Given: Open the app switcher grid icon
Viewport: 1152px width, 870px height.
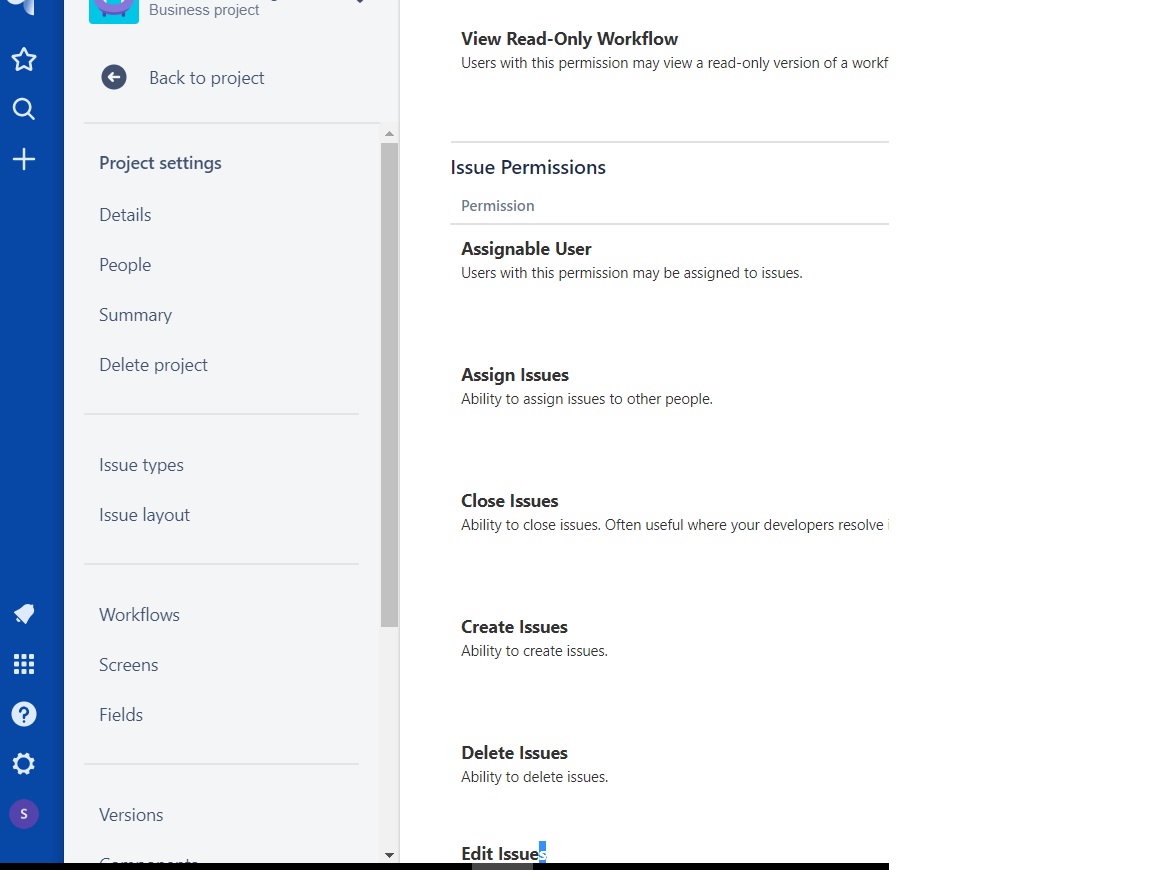Looking at the screenshot, I should point(24,664).
